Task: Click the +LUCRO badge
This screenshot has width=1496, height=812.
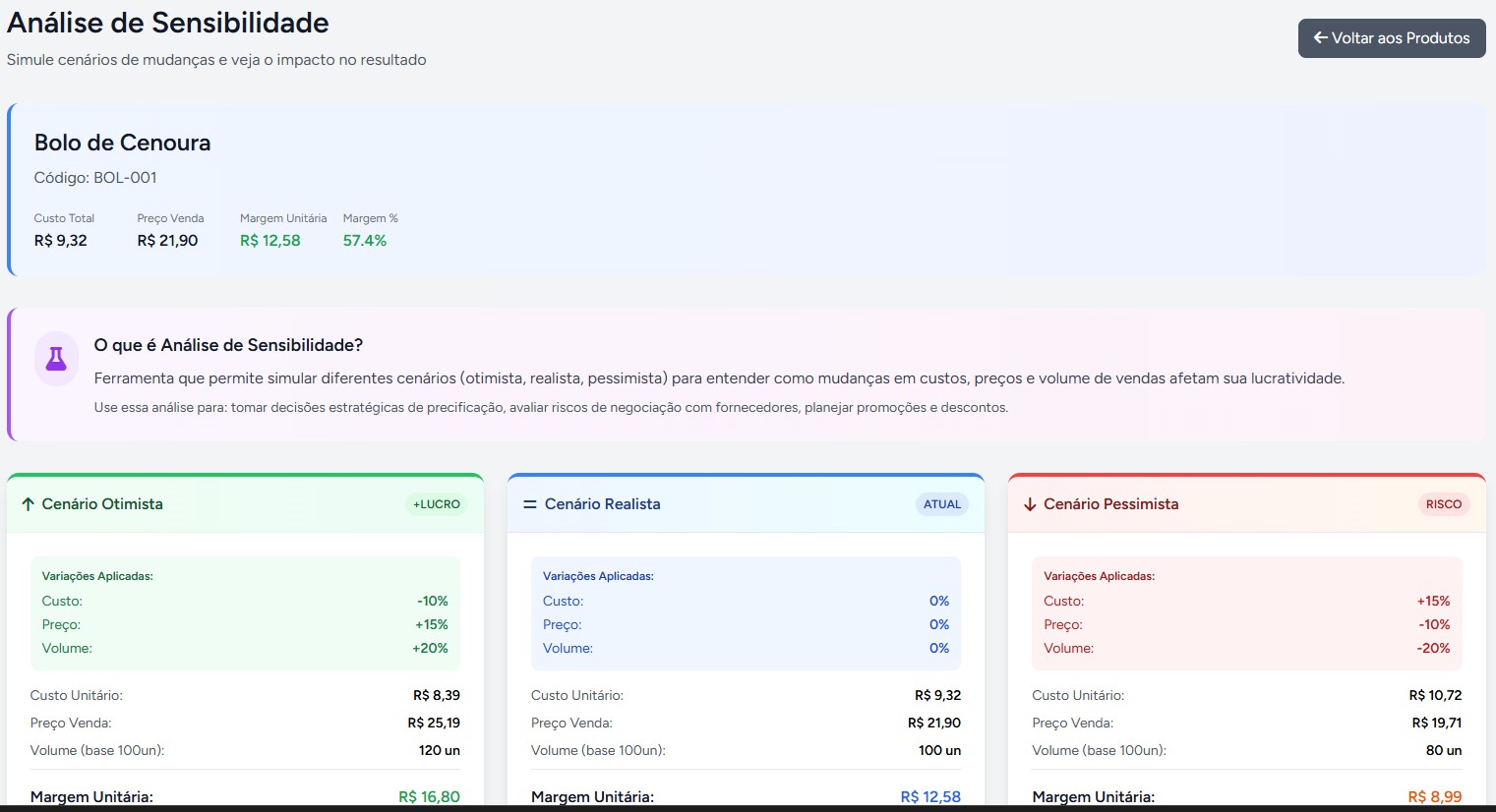Action: click(x=436, y=504)
